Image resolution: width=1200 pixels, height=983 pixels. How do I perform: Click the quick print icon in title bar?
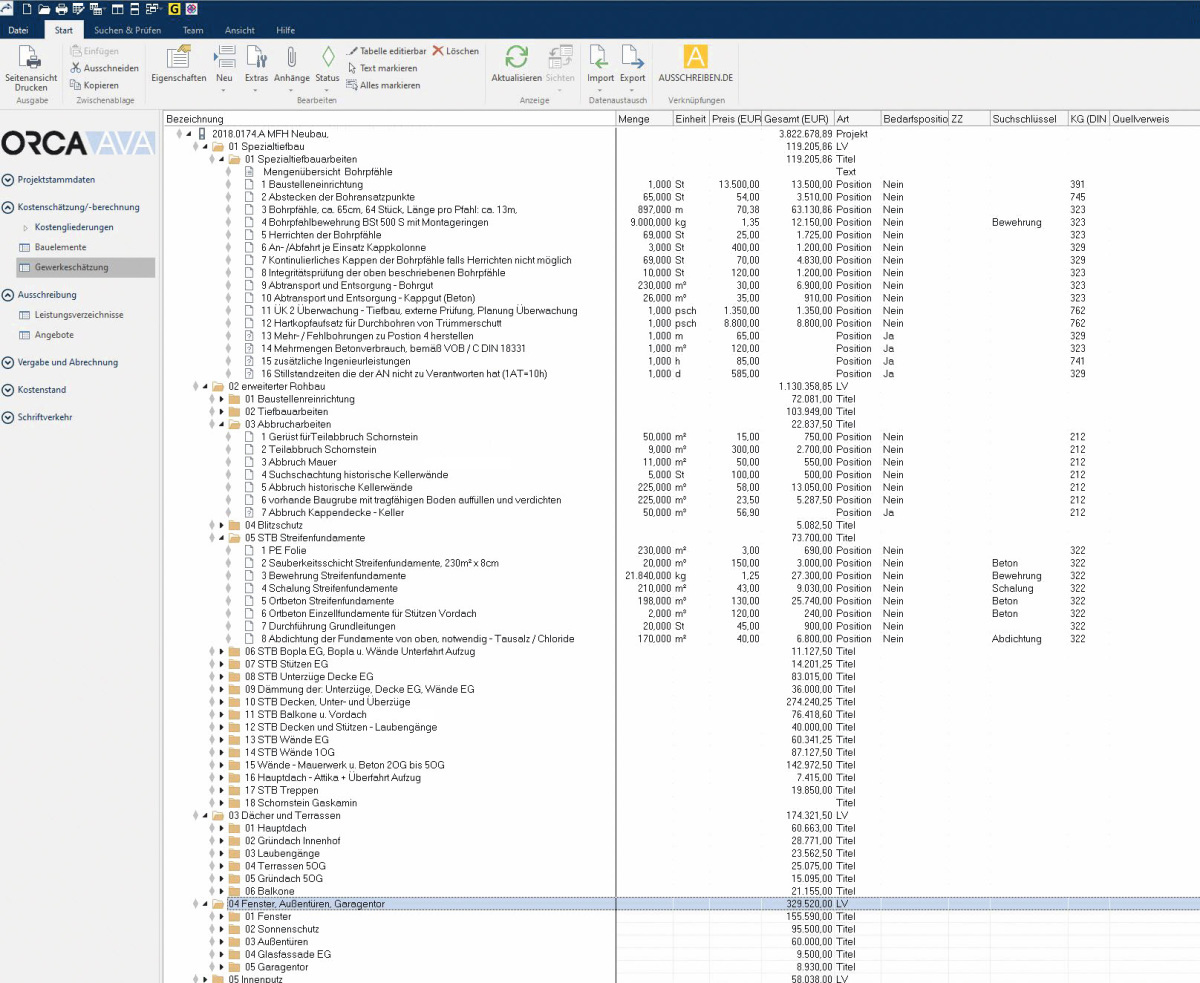tap(61, 9)
